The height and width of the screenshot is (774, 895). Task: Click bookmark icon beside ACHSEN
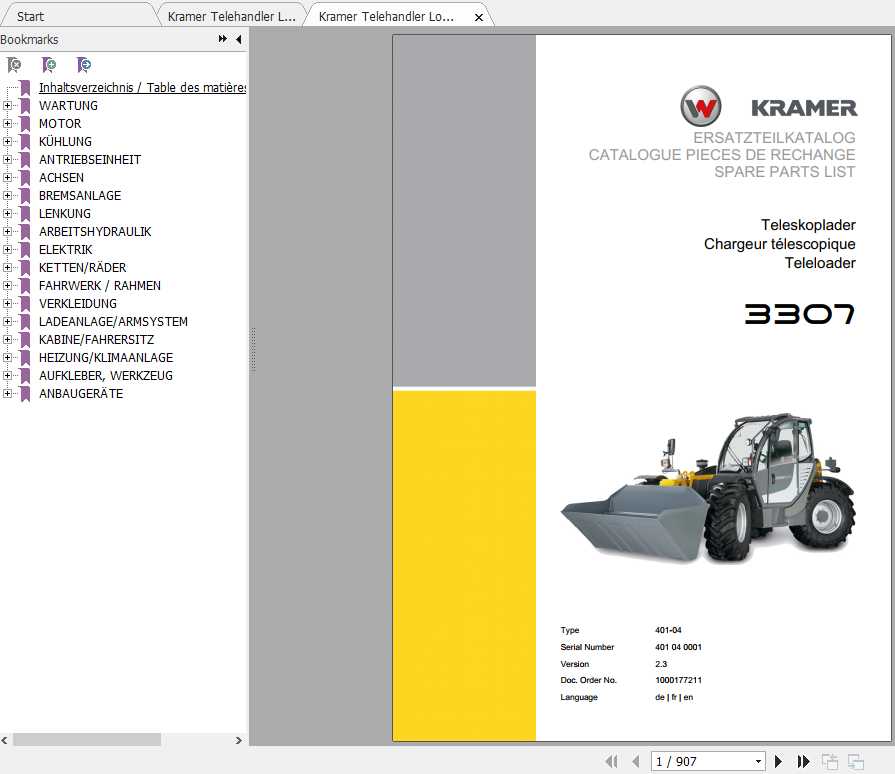(x=25, y=178)
